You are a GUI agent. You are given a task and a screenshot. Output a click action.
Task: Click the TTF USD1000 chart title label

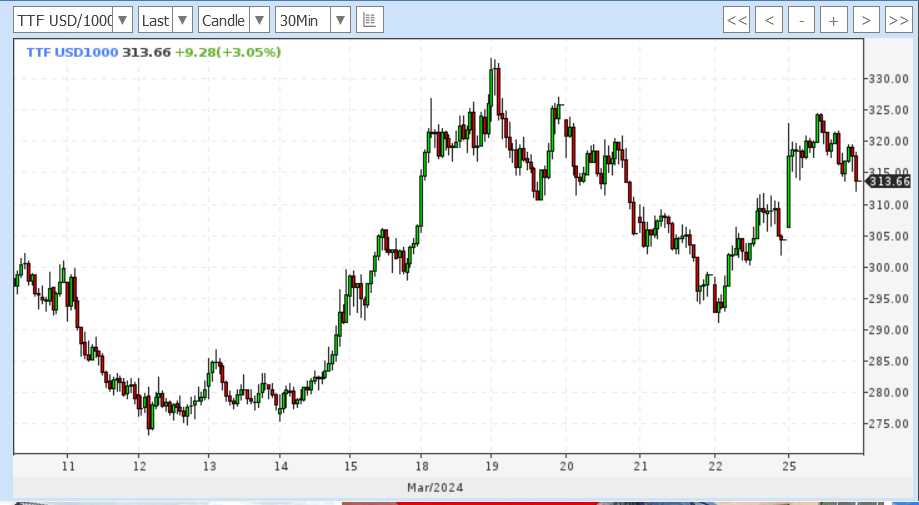(x=70, y=52)
